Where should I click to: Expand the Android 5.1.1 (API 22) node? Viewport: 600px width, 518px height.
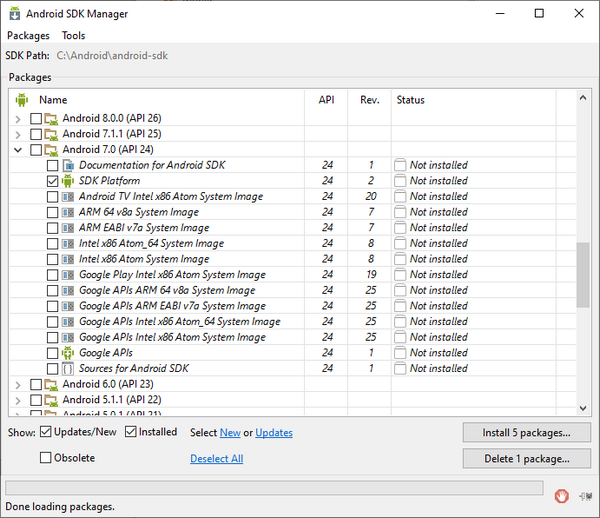pos(18,401)
